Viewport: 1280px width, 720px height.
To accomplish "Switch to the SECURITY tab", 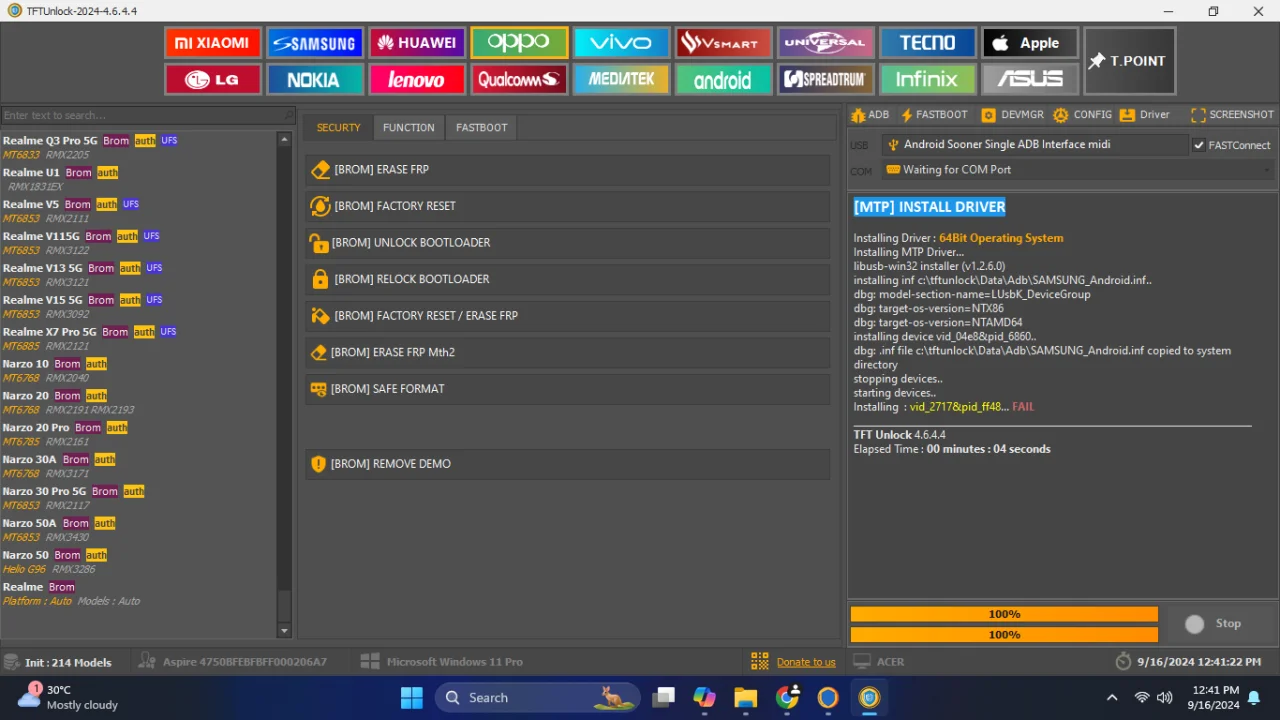I will (338, 127).
